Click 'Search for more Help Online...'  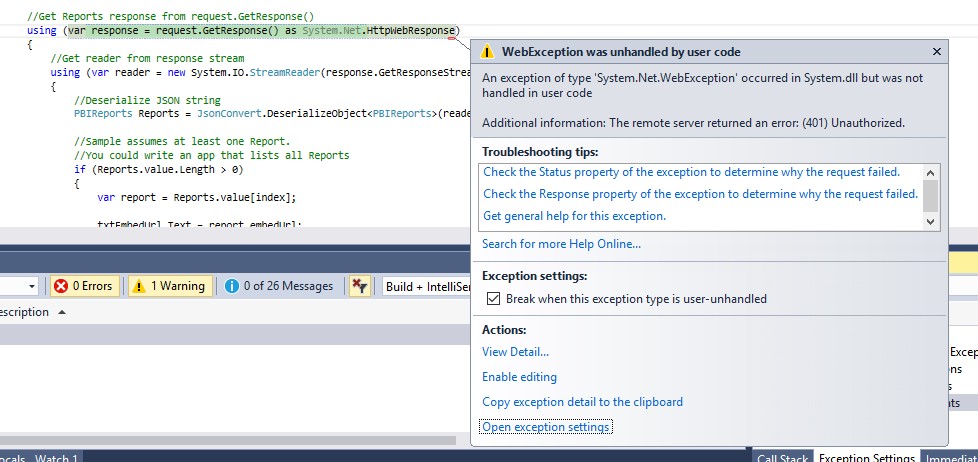561,244
